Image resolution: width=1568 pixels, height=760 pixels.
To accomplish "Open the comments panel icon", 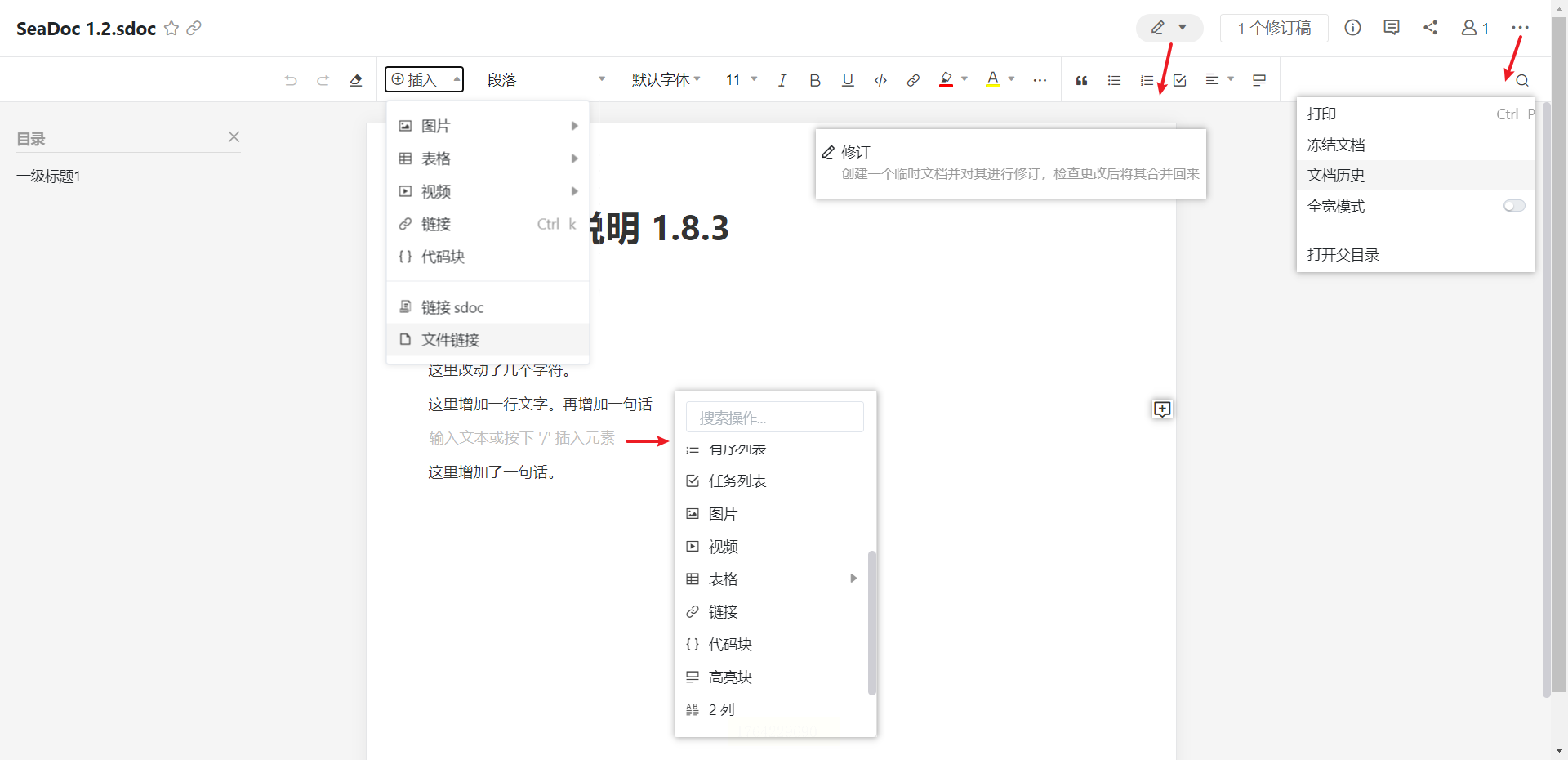I will pyautogui.click(x=1392, y=28).
